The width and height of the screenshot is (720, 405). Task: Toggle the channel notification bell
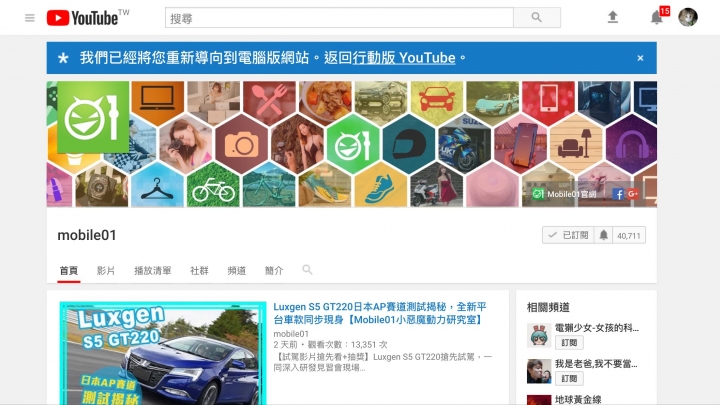[603, 235]
